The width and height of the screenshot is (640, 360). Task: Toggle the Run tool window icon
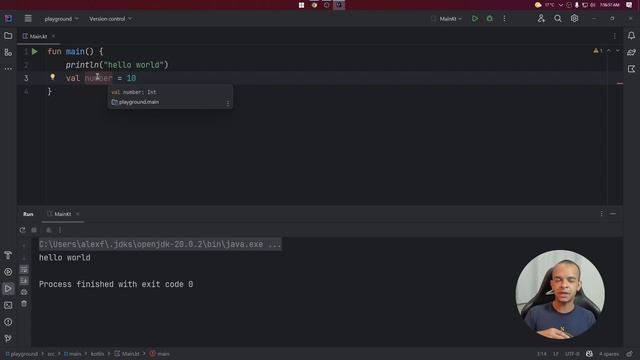[x=8, y=289]
